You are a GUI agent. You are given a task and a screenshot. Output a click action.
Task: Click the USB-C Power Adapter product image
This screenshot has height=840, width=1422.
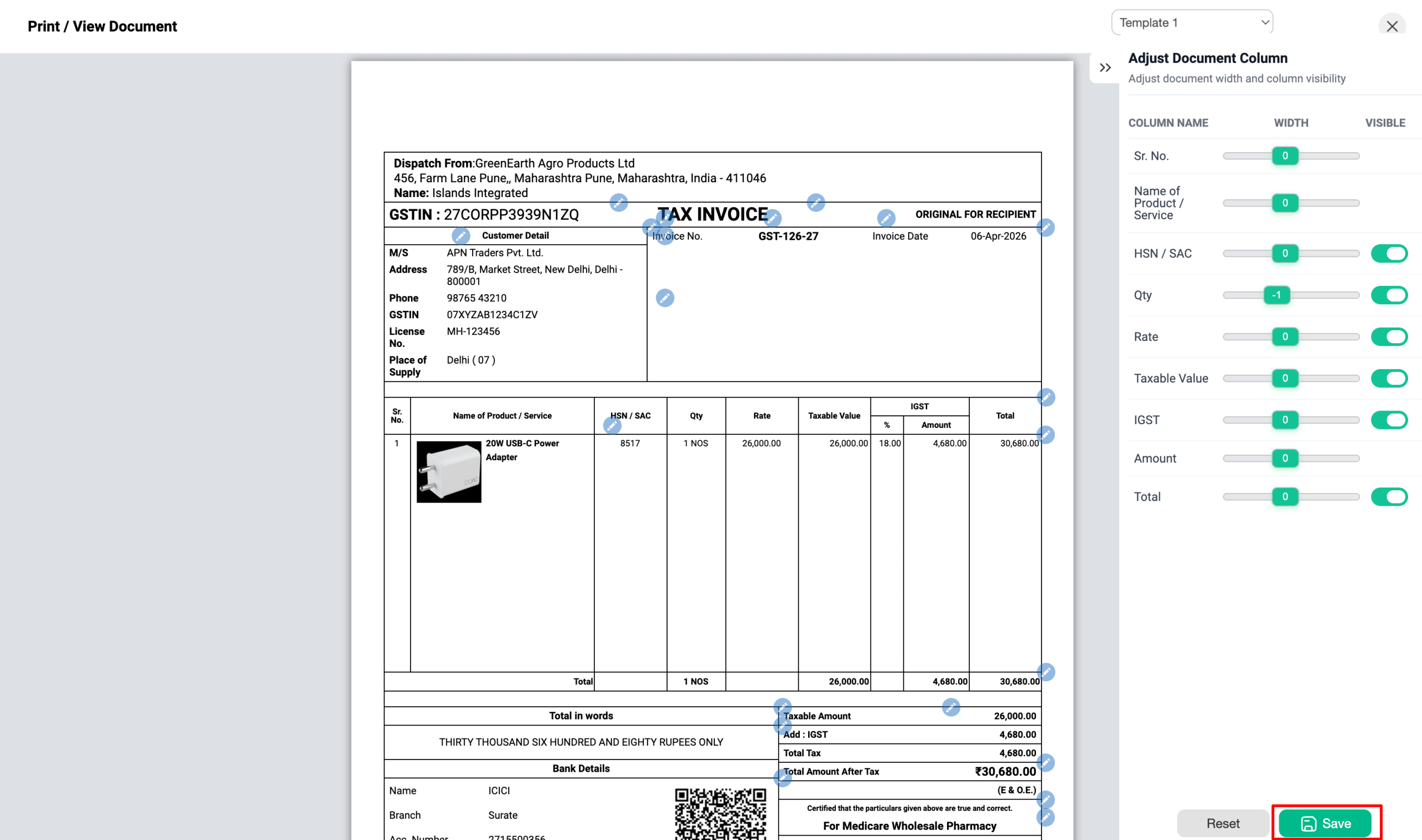coord(448,471)
